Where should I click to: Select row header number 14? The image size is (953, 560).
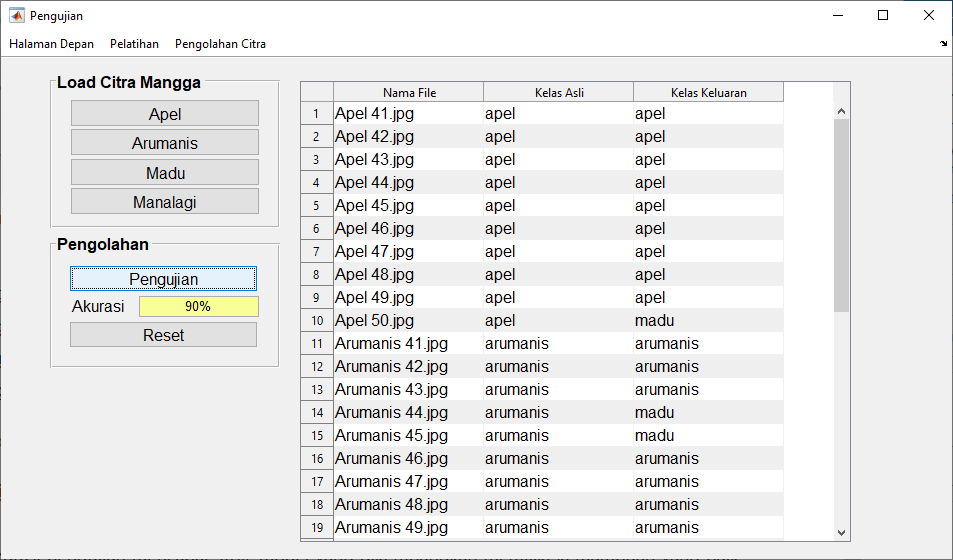click(317, 413)
